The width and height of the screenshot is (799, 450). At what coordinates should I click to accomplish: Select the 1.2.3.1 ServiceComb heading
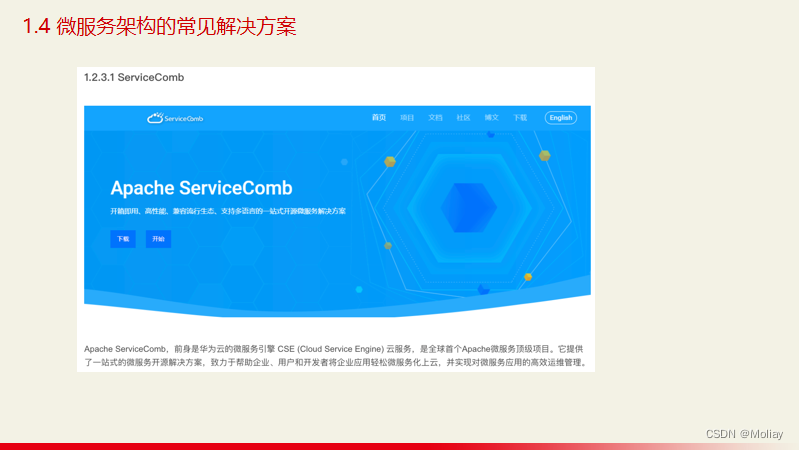(x=134, y=77)
